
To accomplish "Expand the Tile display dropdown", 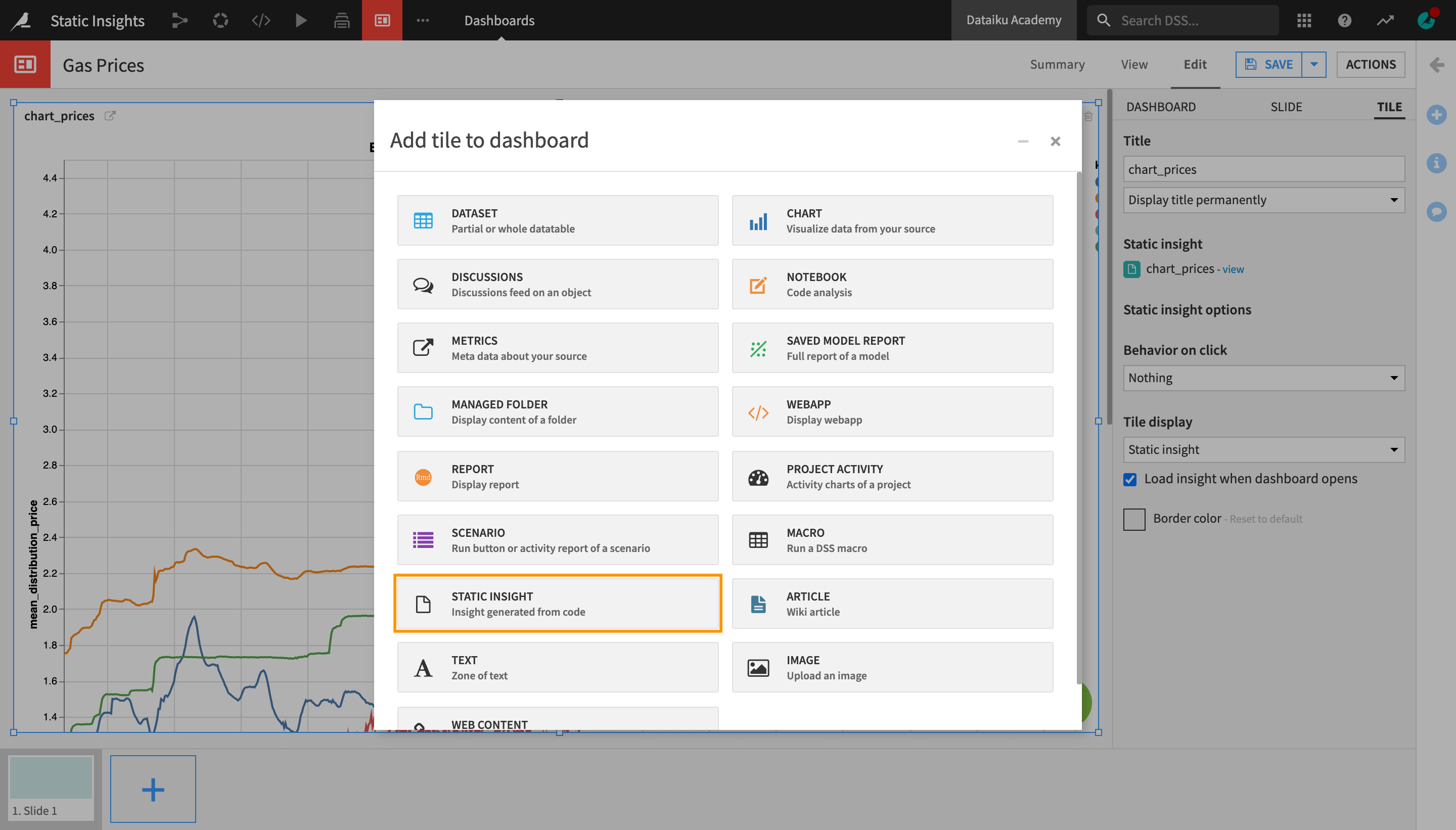I will coord(1263,449).
